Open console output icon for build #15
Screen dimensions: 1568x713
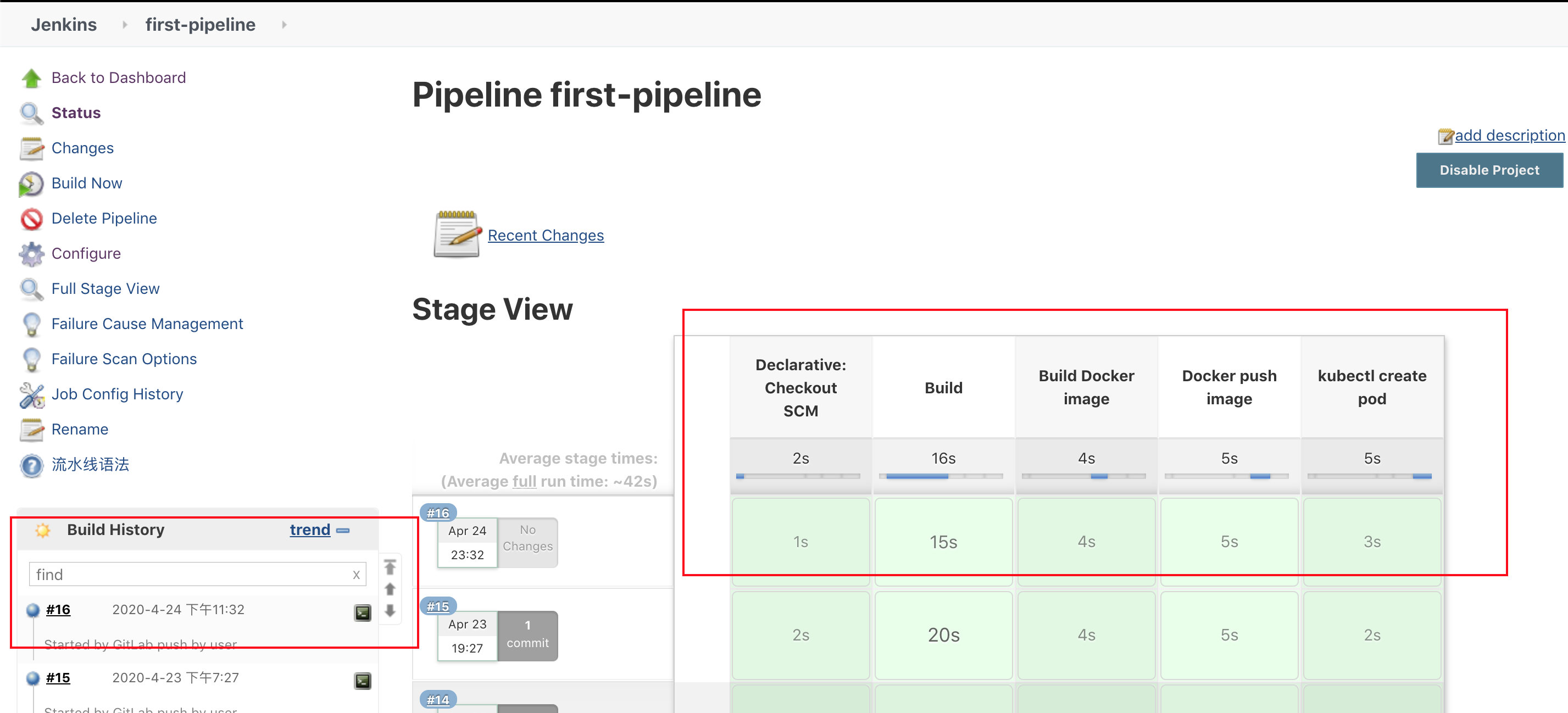[x=363, y=681]
